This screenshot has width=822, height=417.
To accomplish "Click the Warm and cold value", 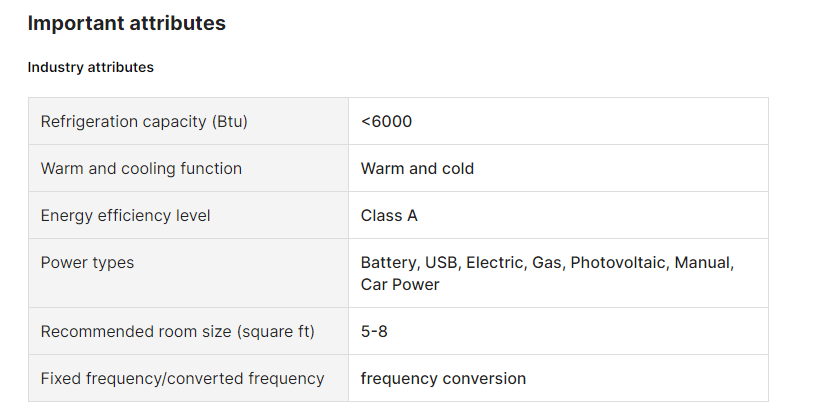I will [x=417, y=168].
